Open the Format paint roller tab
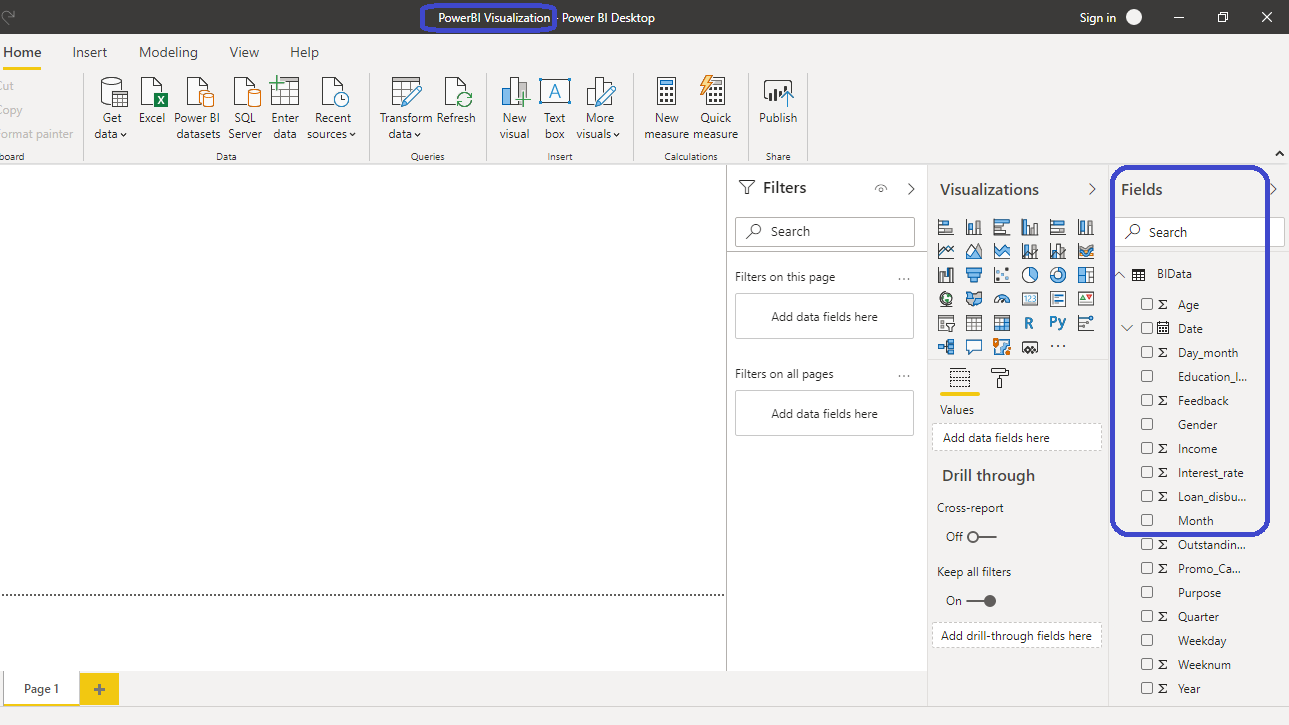 [x=999, y=378]
